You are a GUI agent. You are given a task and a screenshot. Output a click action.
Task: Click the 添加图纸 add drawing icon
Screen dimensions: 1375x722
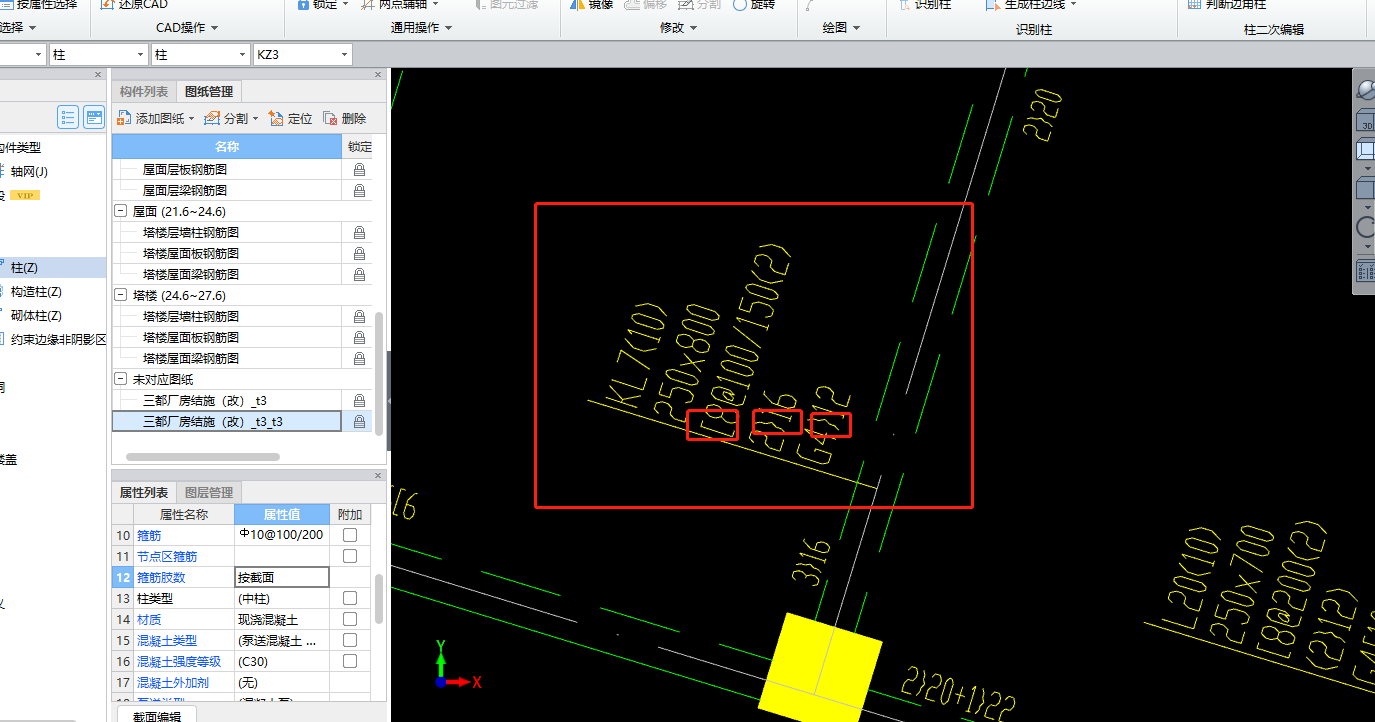(125, 118)
